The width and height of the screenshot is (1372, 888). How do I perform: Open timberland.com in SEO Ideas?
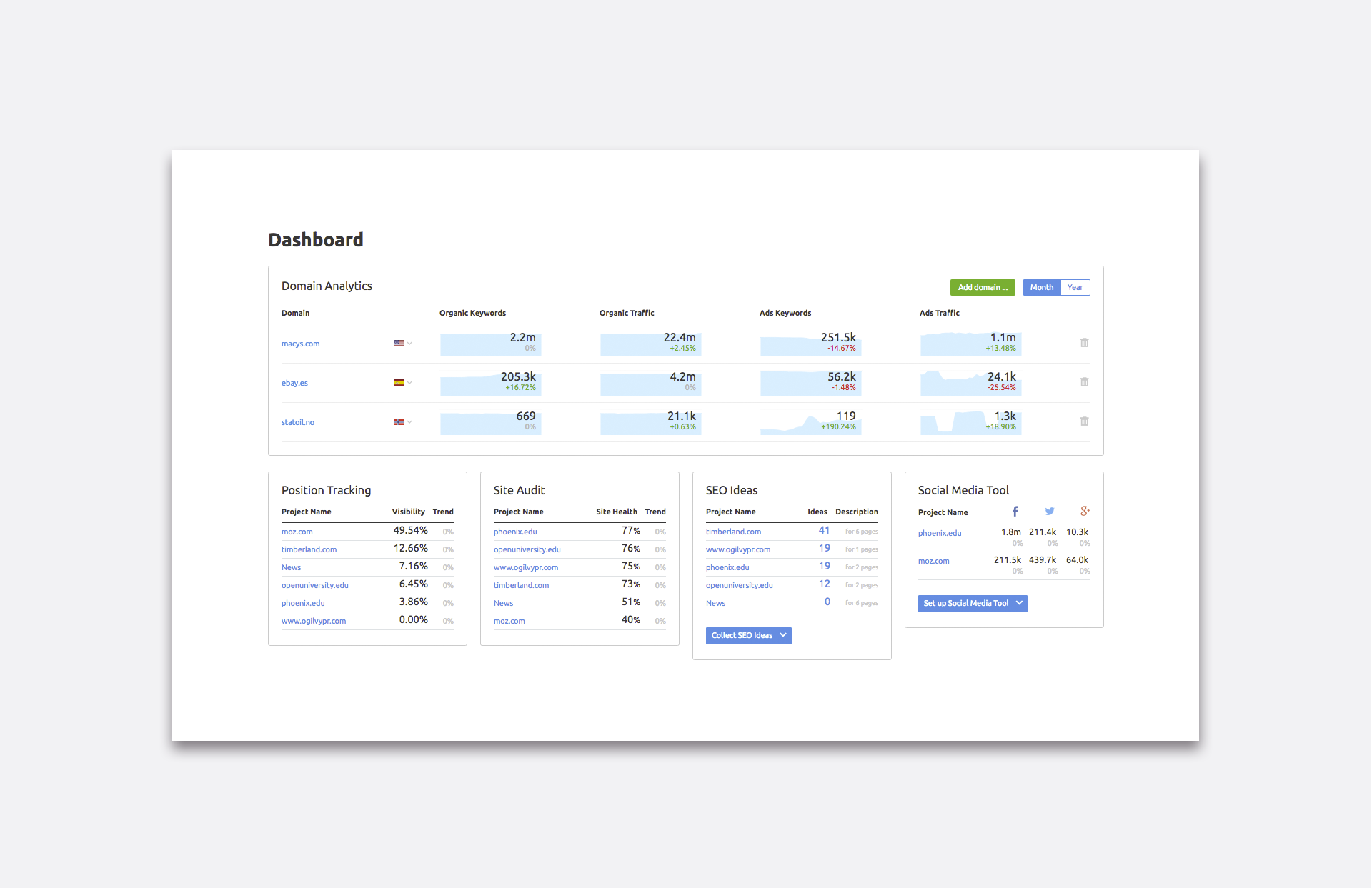tap(733, 532)
